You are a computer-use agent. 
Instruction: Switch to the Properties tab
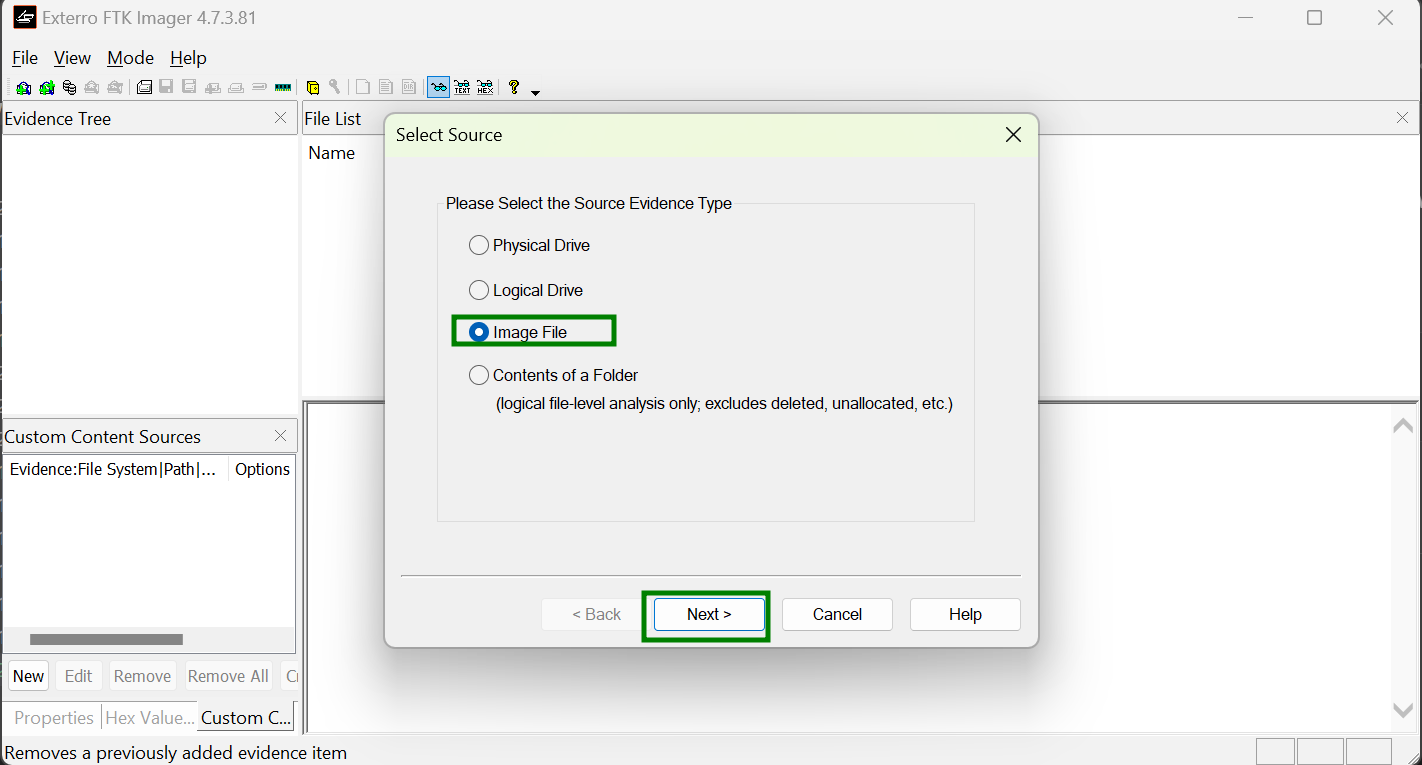[x=54, y=718]
